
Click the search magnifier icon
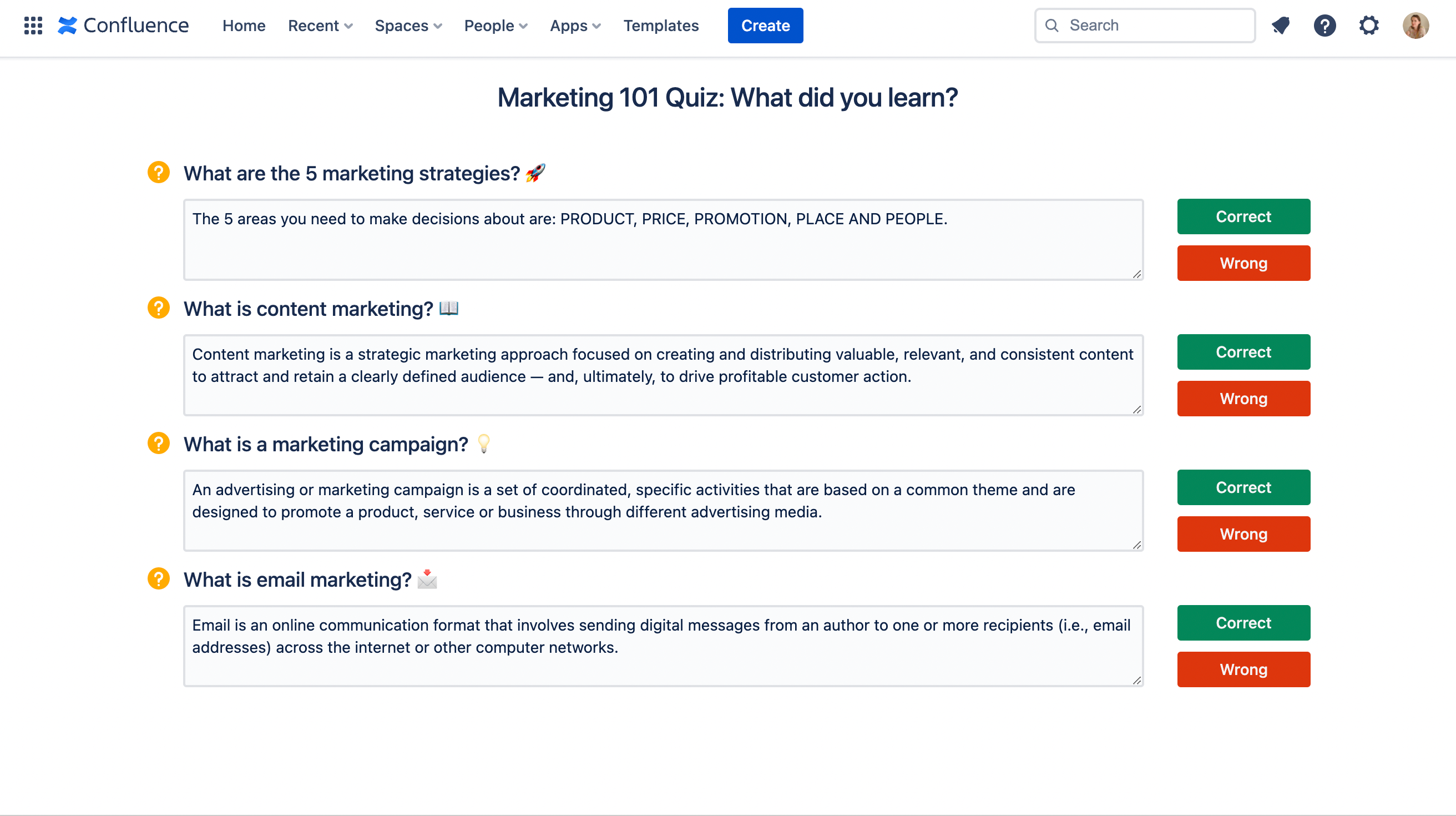1052,26
